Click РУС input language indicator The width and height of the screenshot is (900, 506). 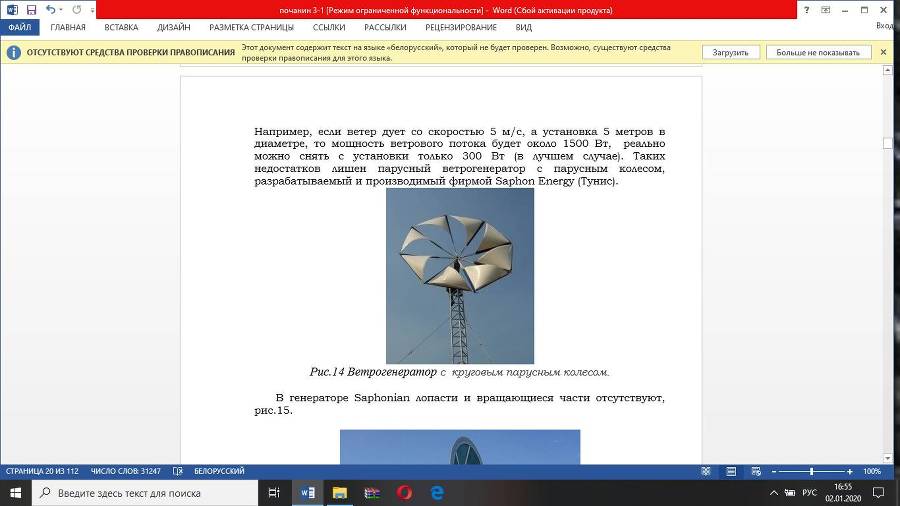pyautogui.click(x=809, y=493)
